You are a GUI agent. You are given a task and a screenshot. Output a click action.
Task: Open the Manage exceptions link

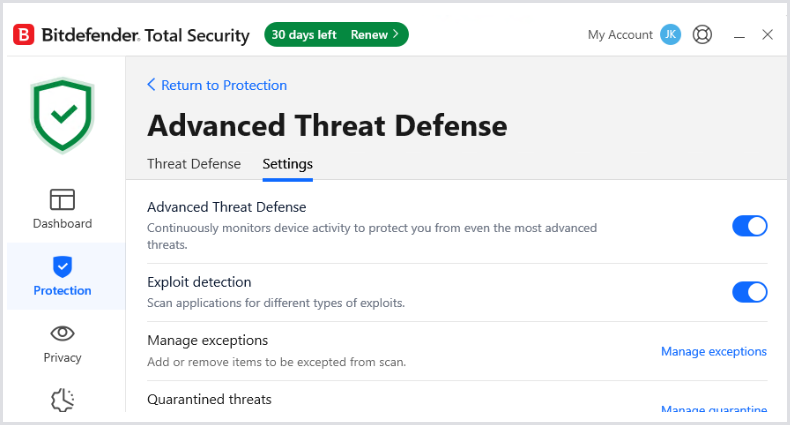click(x=713, y=352)
